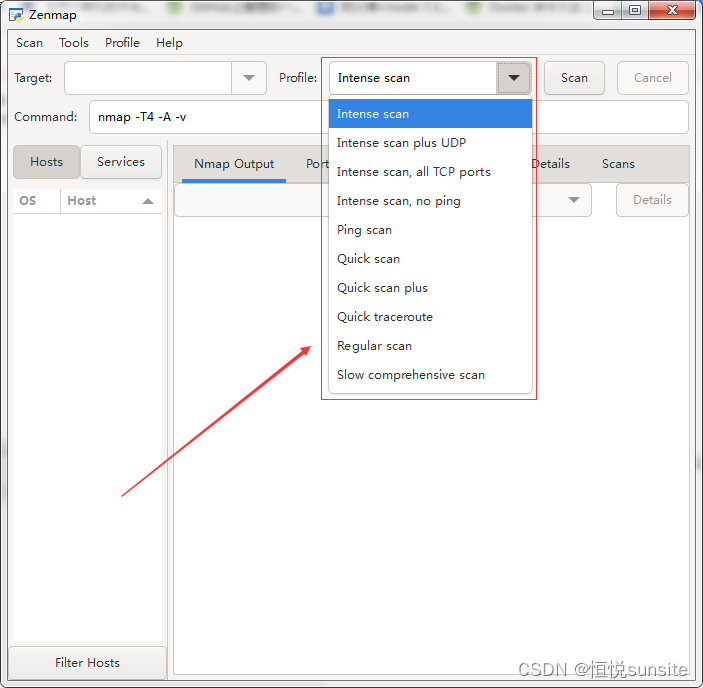Expand the Nmap output scan selector dropdown

(574, 200)
